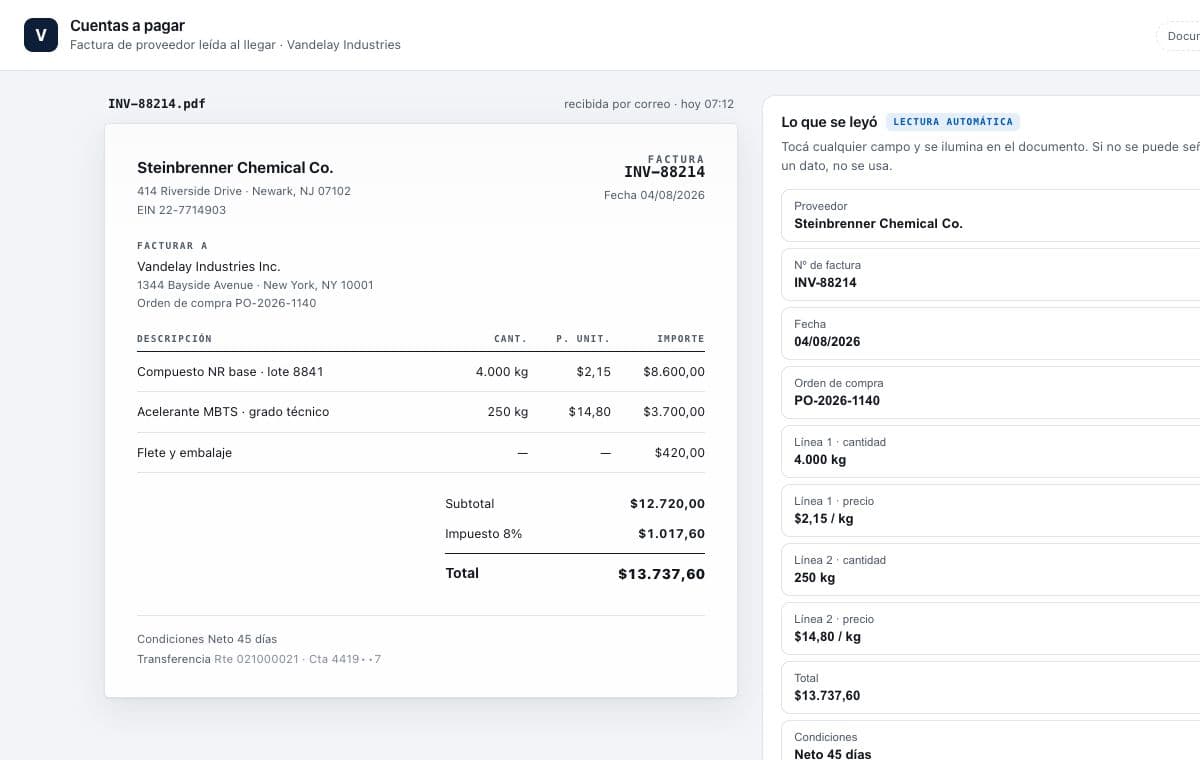
Task: Select the Condiciones field card
Action: click(x=990, y=741)
